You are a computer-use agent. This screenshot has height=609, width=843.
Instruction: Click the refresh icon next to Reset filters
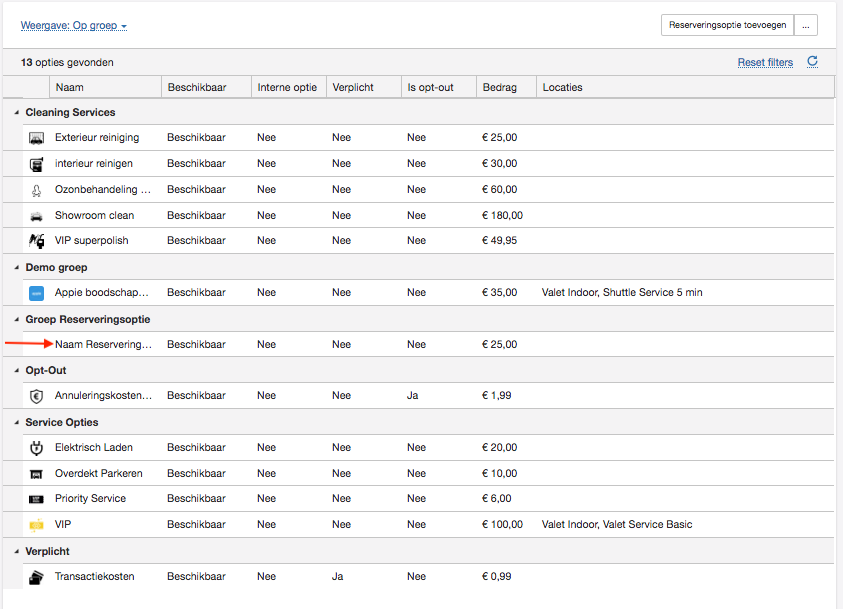pos(812,62)
